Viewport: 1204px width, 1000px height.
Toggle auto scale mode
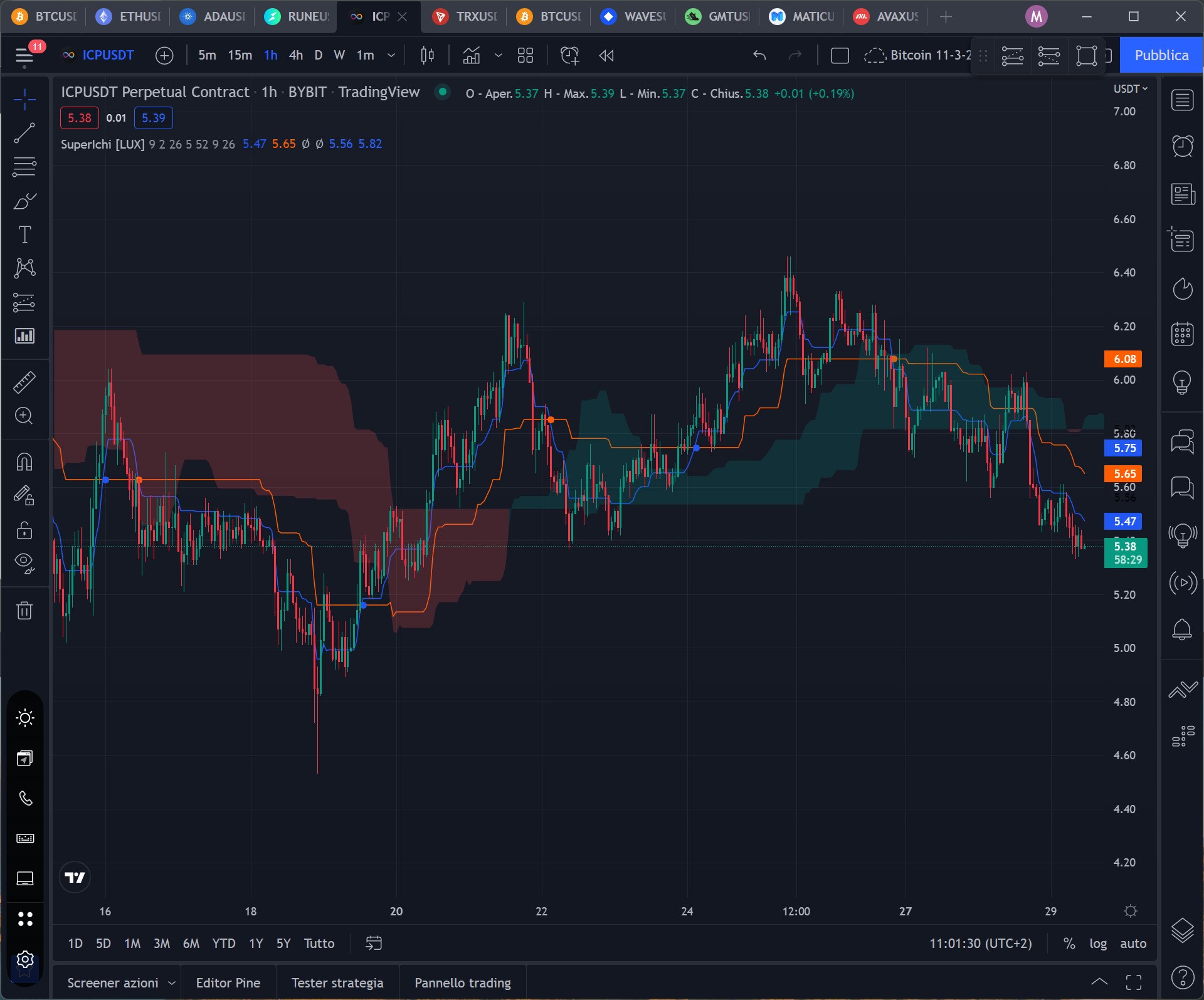1133,944
